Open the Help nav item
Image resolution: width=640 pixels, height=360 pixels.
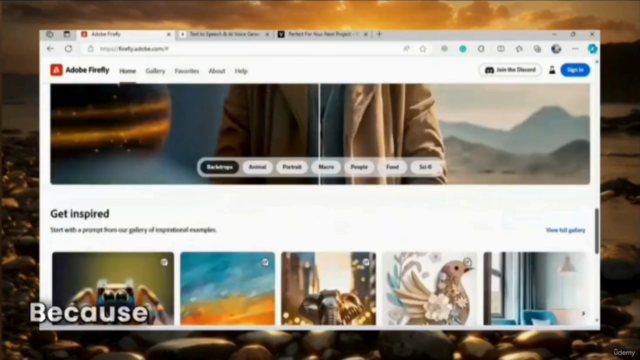pos(241,71)
